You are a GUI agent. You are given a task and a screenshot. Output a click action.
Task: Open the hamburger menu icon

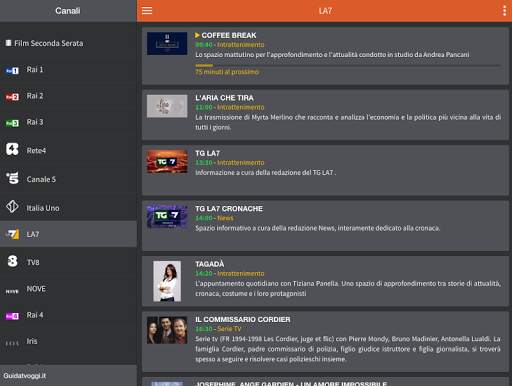click(x=147, y=11)
